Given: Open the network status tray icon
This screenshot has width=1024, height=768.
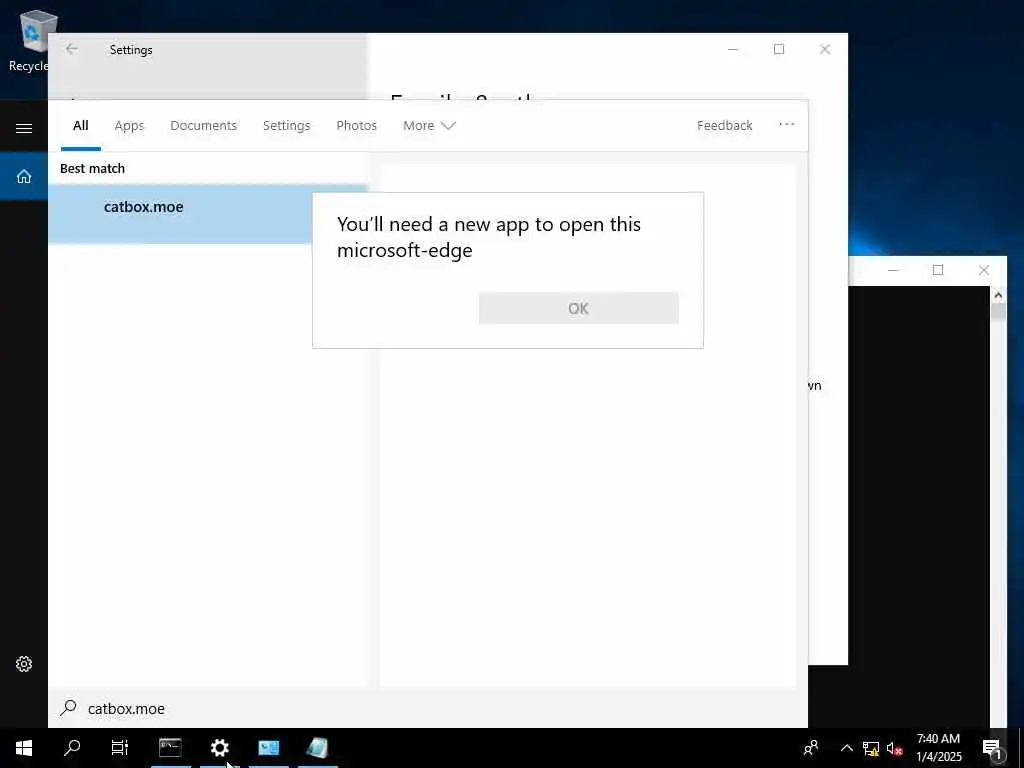Looking at the screenshot, I should [871, 748].
